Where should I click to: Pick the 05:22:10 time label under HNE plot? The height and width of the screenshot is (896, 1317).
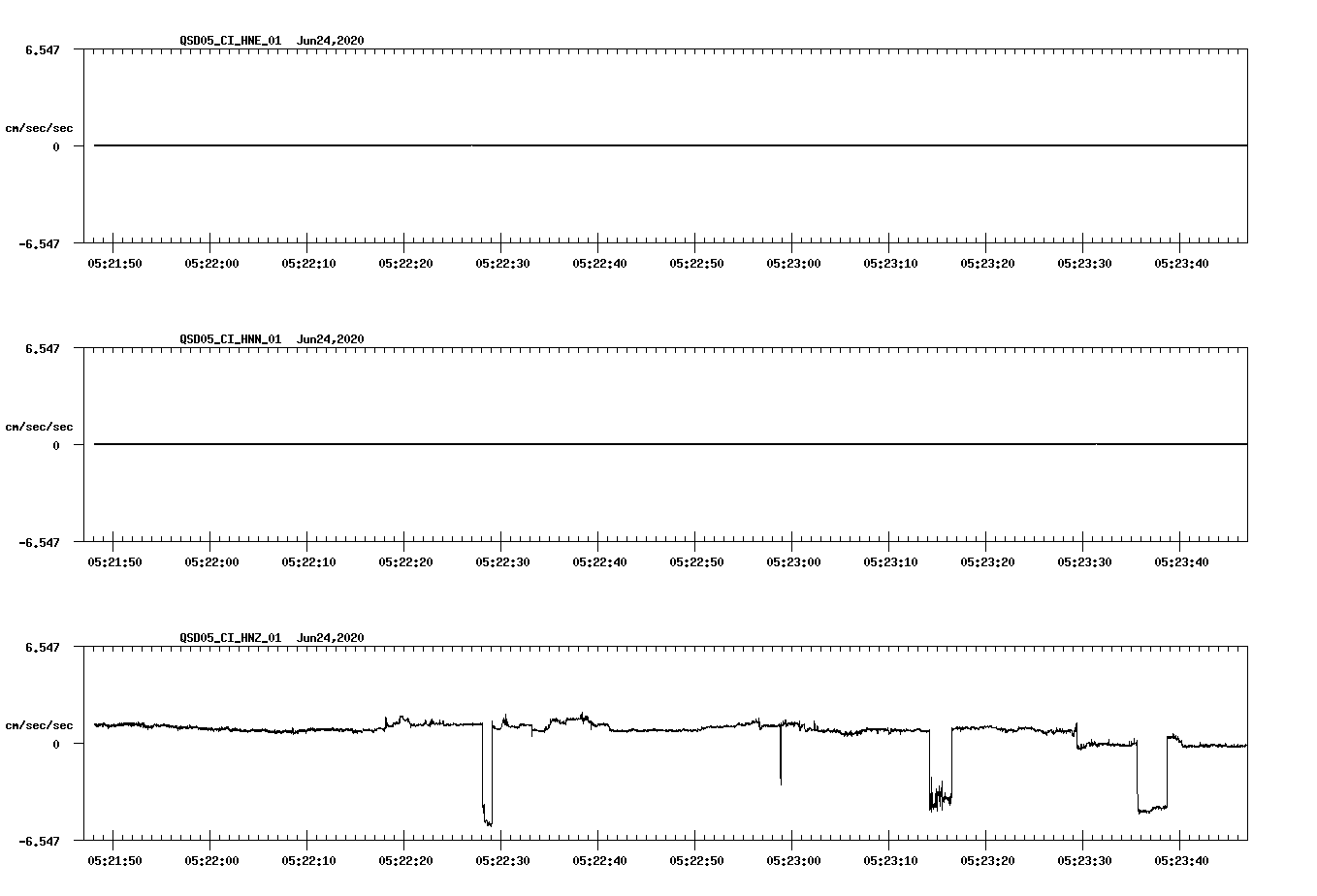308,263
